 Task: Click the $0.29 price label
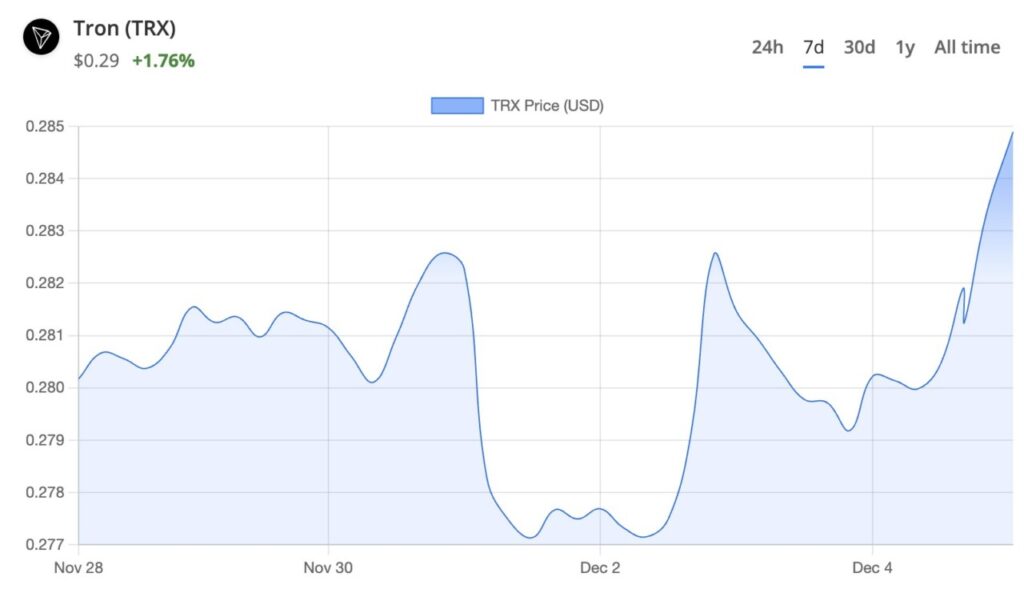pyautogui.click(x=95, y=60)
